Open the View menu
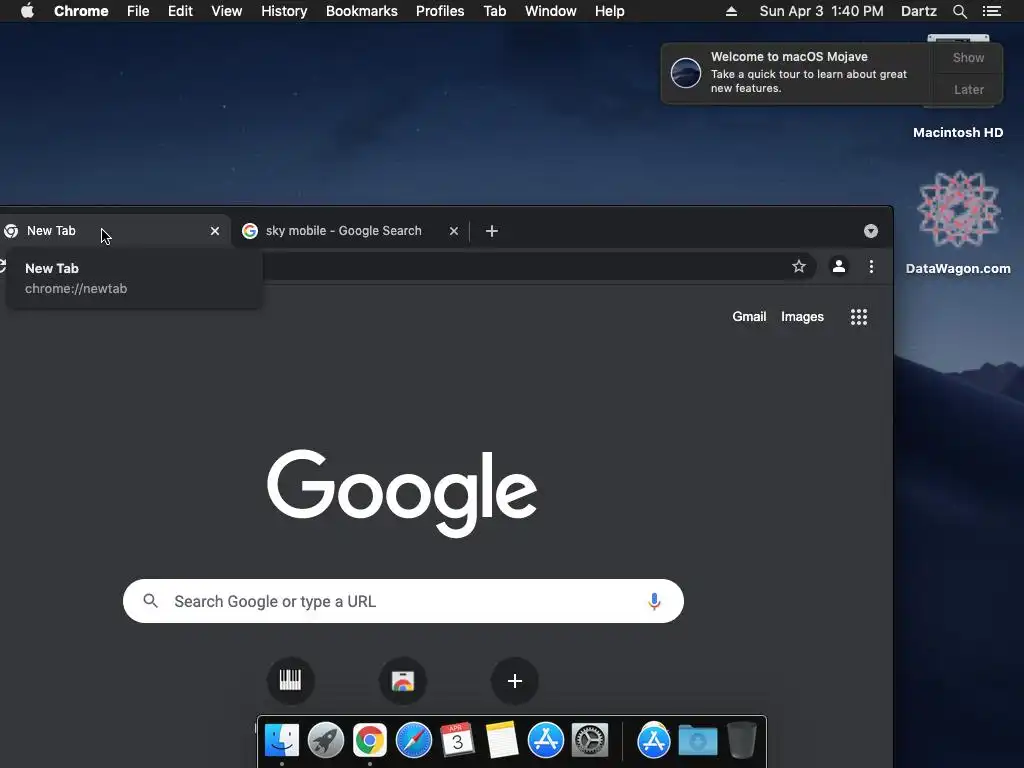Screen dimensions: 1024x768 (x=227, y=11)
